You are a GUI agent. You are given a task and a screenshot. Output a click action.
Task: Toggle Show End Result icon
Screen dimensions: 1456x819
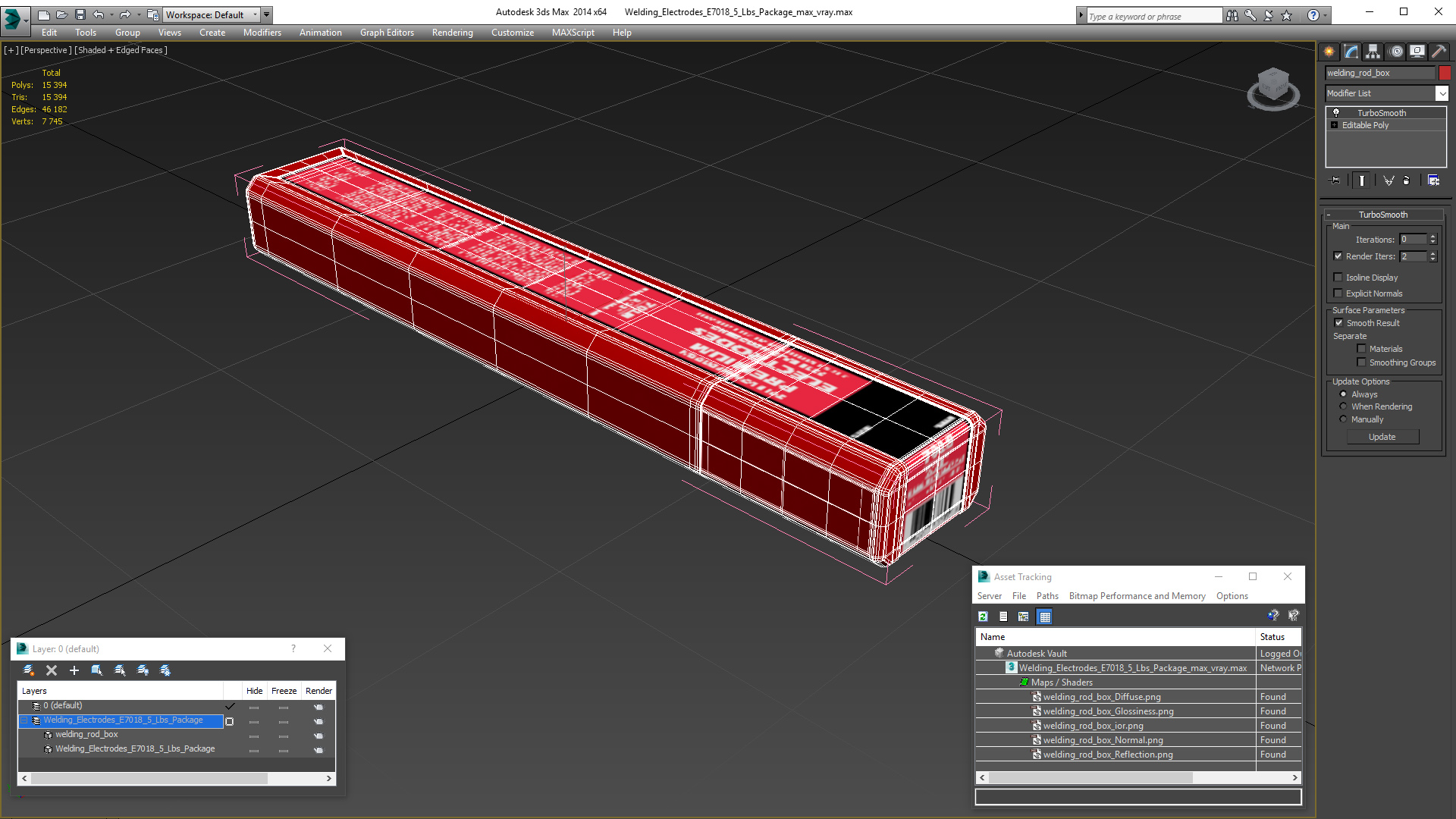pos(1362,180)
